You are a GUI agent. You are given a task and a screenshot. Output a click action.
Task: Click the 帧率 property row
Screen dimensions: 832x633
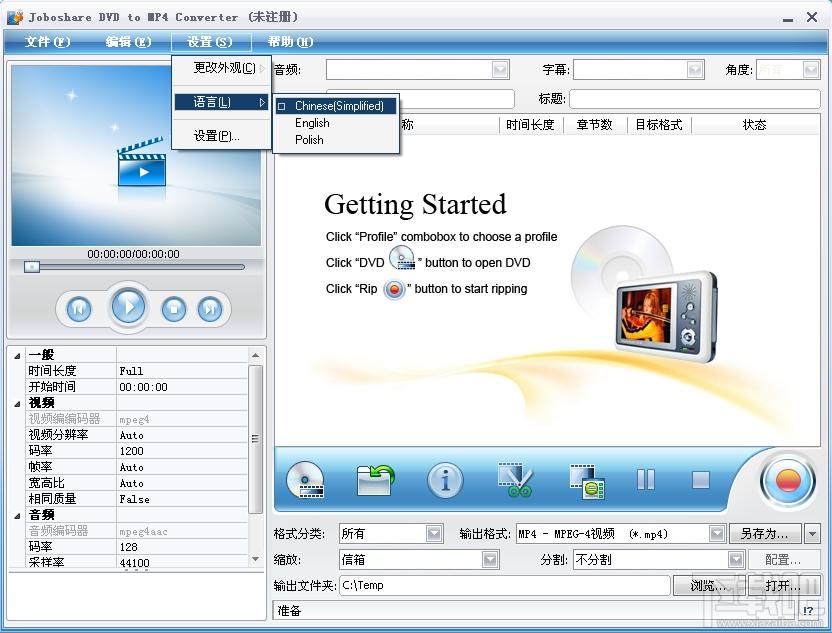(137, 467)
